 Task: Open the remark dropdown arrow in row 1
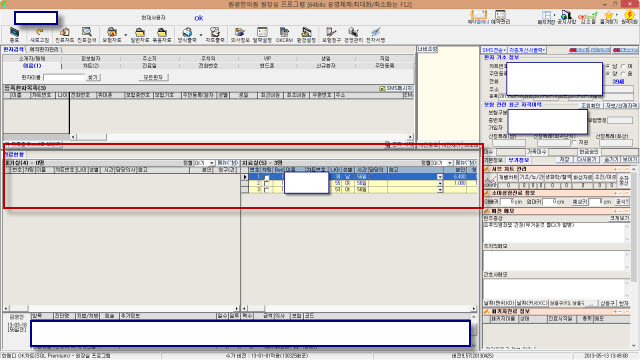(x=440, y=177)
